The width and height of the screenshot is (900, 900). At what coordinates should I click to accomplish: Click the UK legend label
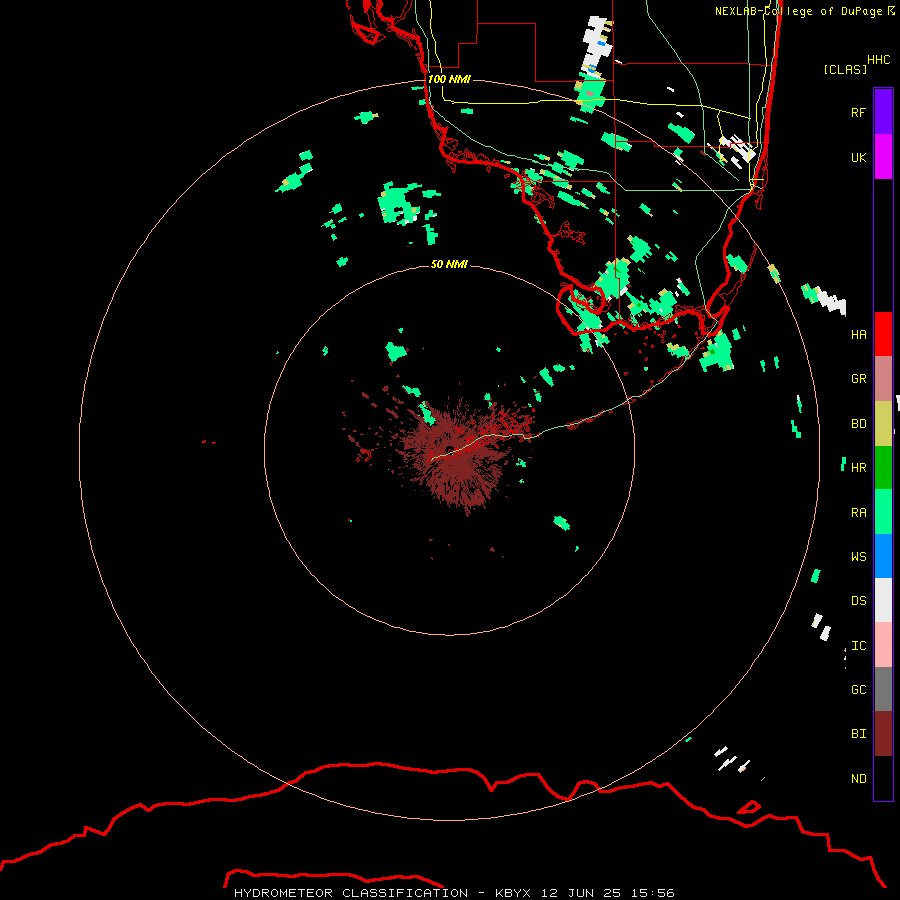pos(858,158)
